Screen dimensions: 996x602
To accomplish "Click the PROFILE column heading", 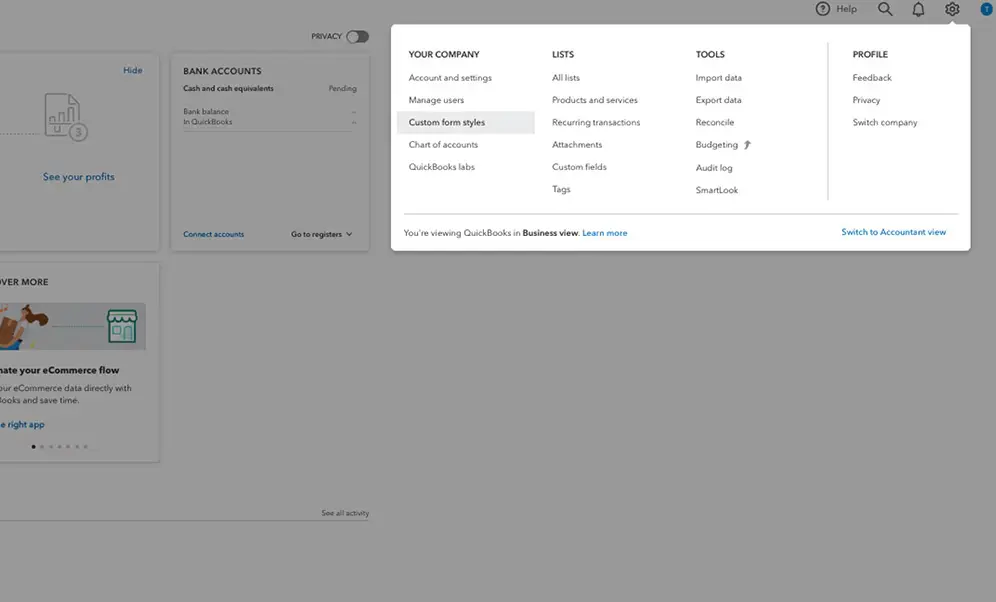I will coord(870,55).
